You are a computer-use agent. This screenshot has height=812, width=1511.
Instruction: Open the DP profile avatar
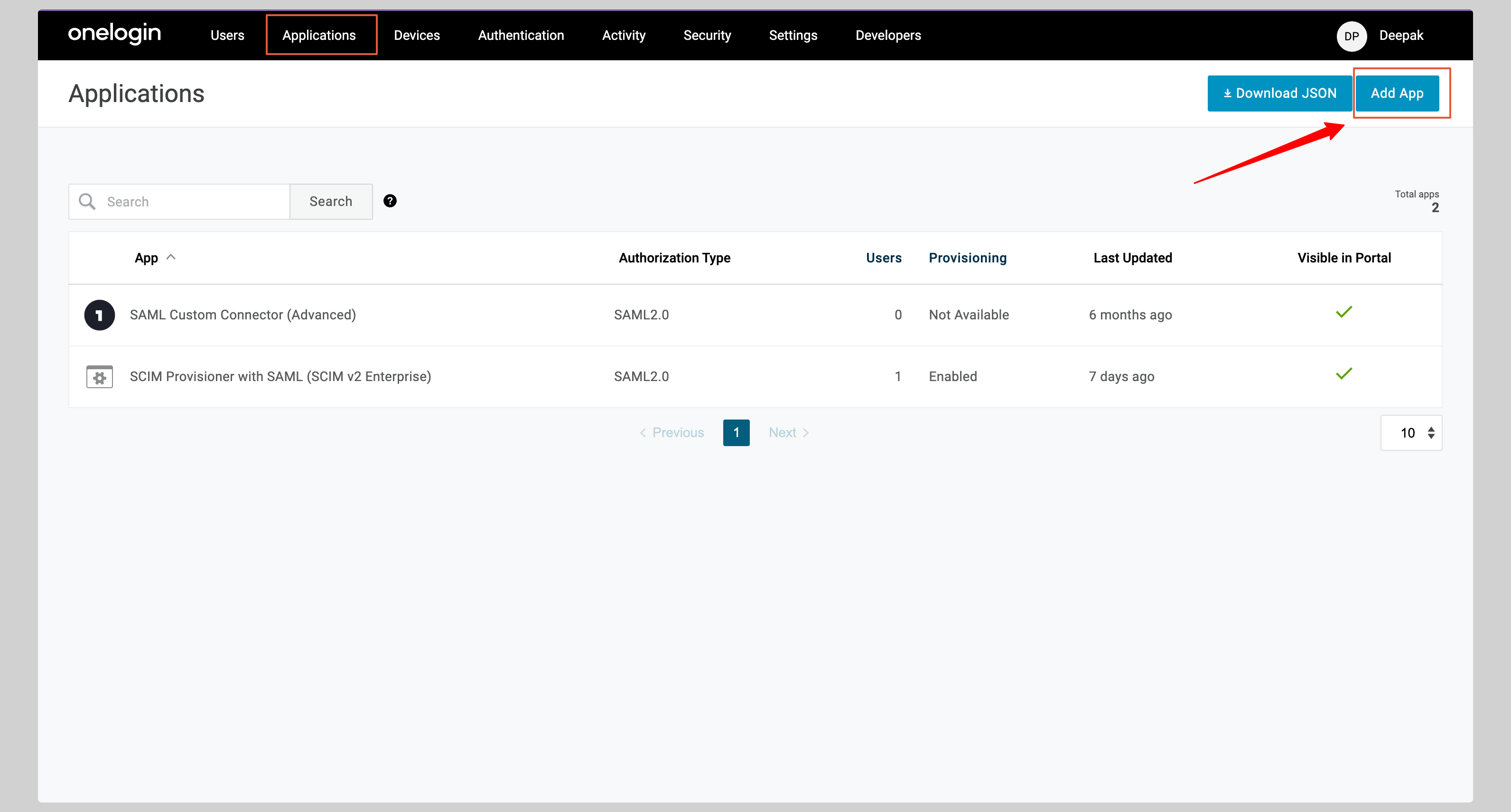tap(1352, 35)
